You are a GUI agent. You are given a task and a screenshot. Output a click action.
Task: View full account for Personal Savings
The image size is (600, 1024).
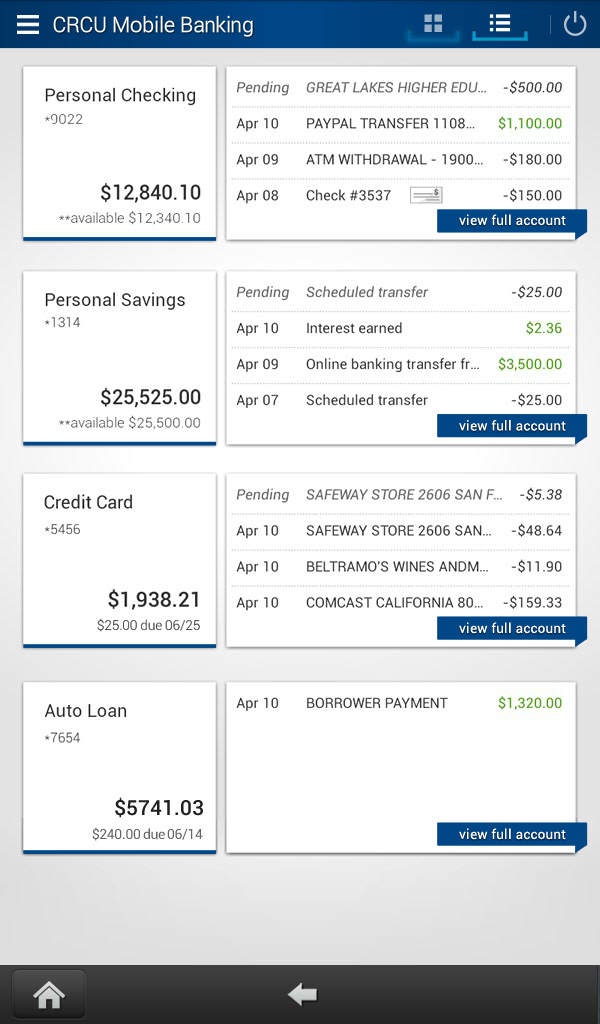(x=511, y=425)
